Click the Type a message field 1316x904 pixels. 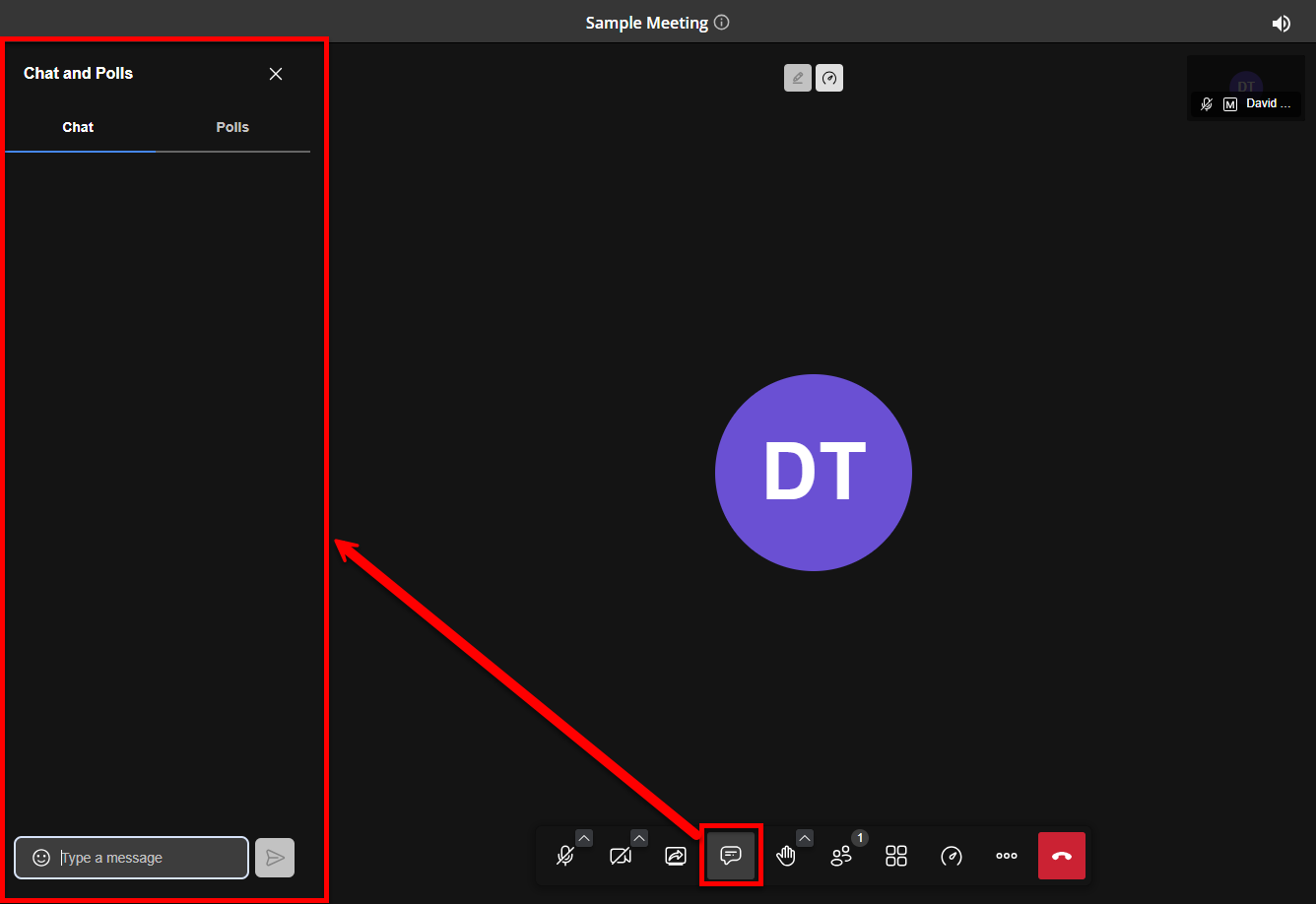click(148, 858)
